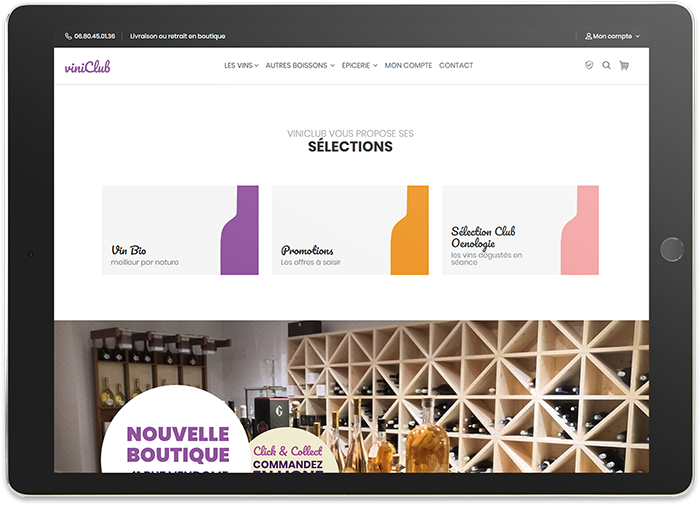Click 'meilleur par nature' subtitle

coord(145,262)
